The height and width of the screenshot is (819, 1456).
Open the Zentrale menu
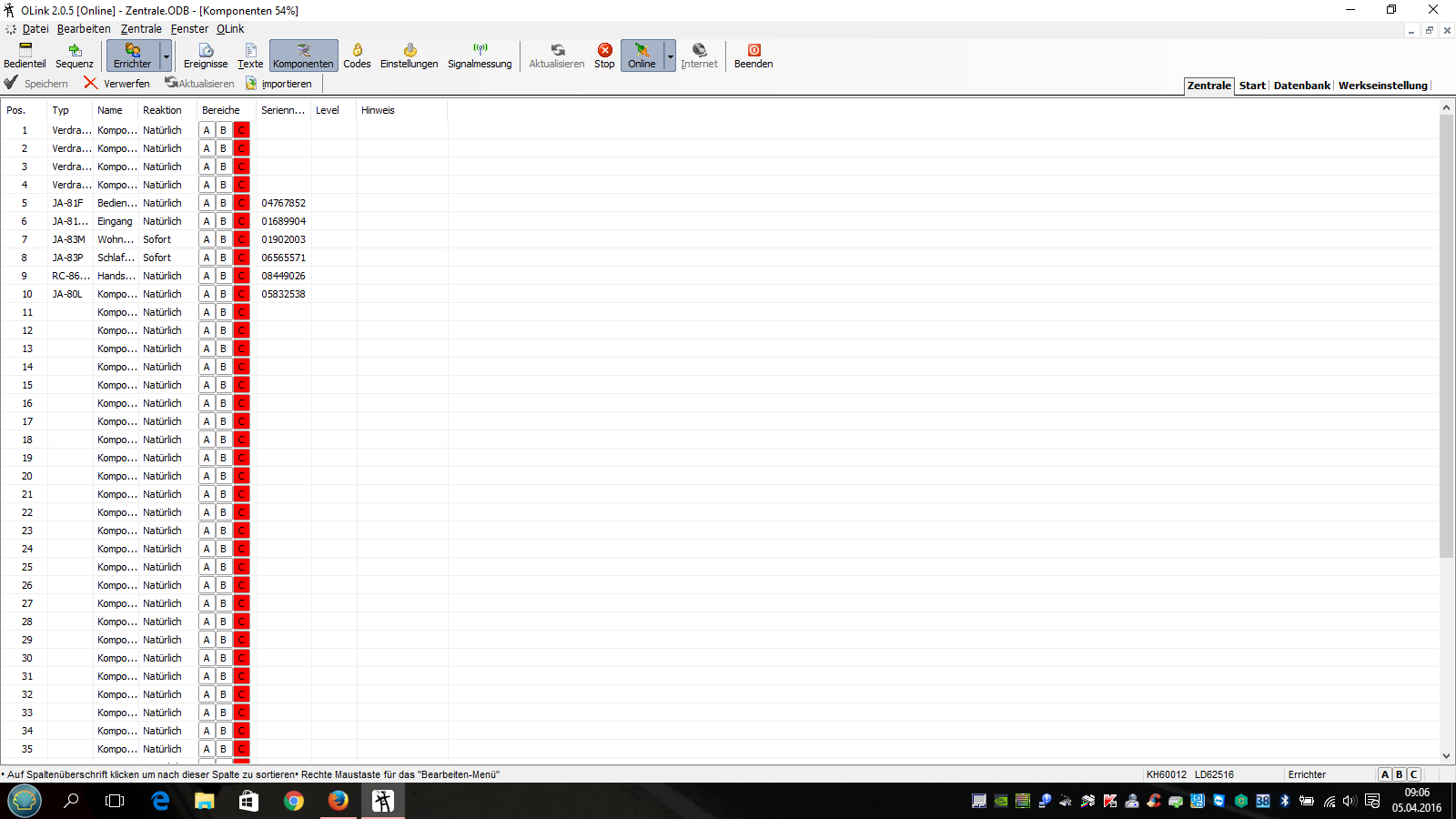(141, 29)
